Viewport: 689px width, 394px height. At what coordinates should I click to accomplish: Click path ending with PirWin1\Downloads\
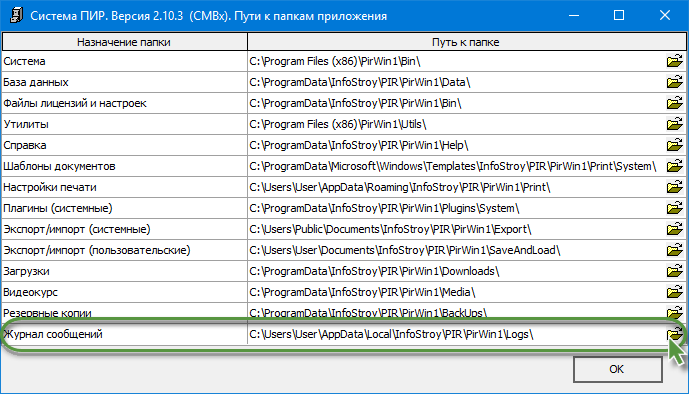coord(374,271)
